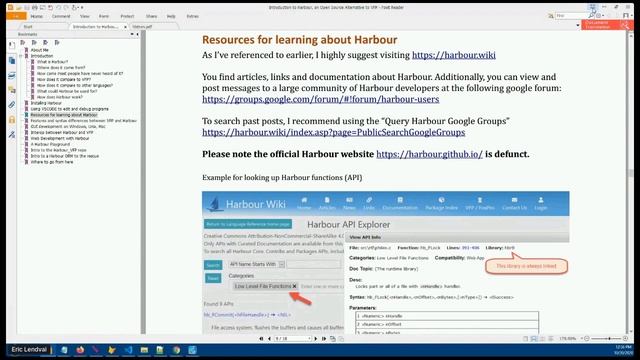This screenshot has height=360, width=640.
Task: Open the Protect ribbon tab
Action: (x=127, y=16)
